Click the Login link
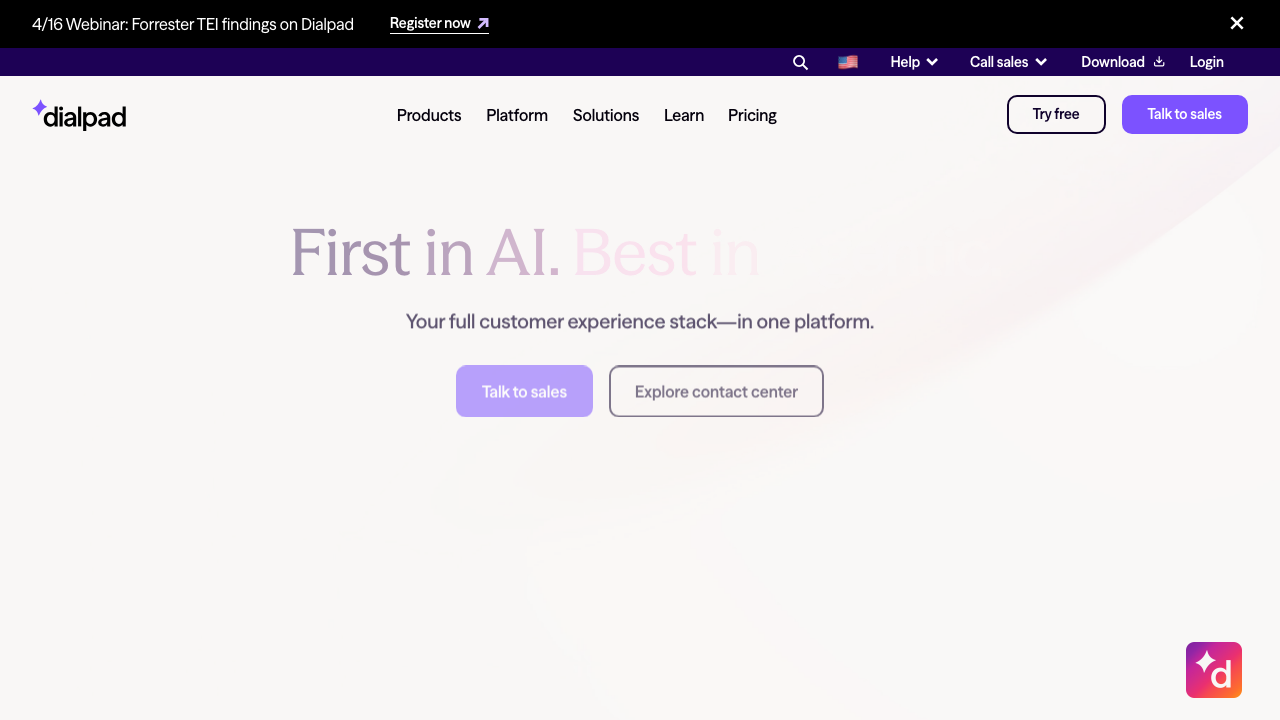The width and height of the screenshot is (1280, 720). point(1206,62)
